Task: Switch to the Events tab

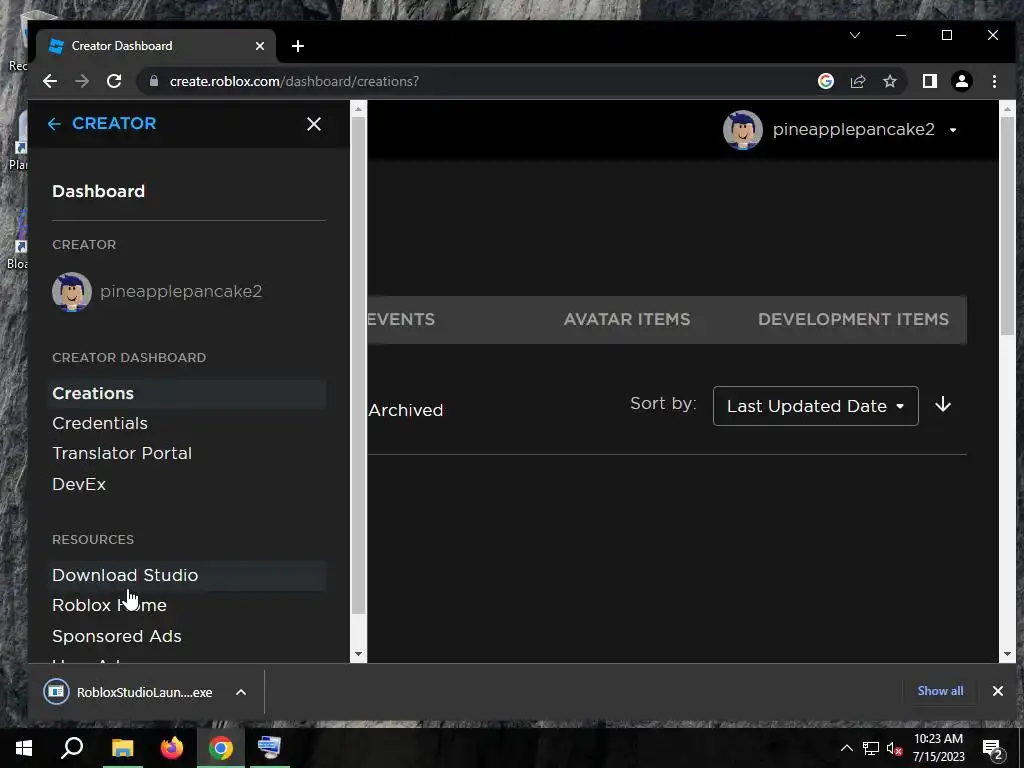Action: [x=401, y=319]
